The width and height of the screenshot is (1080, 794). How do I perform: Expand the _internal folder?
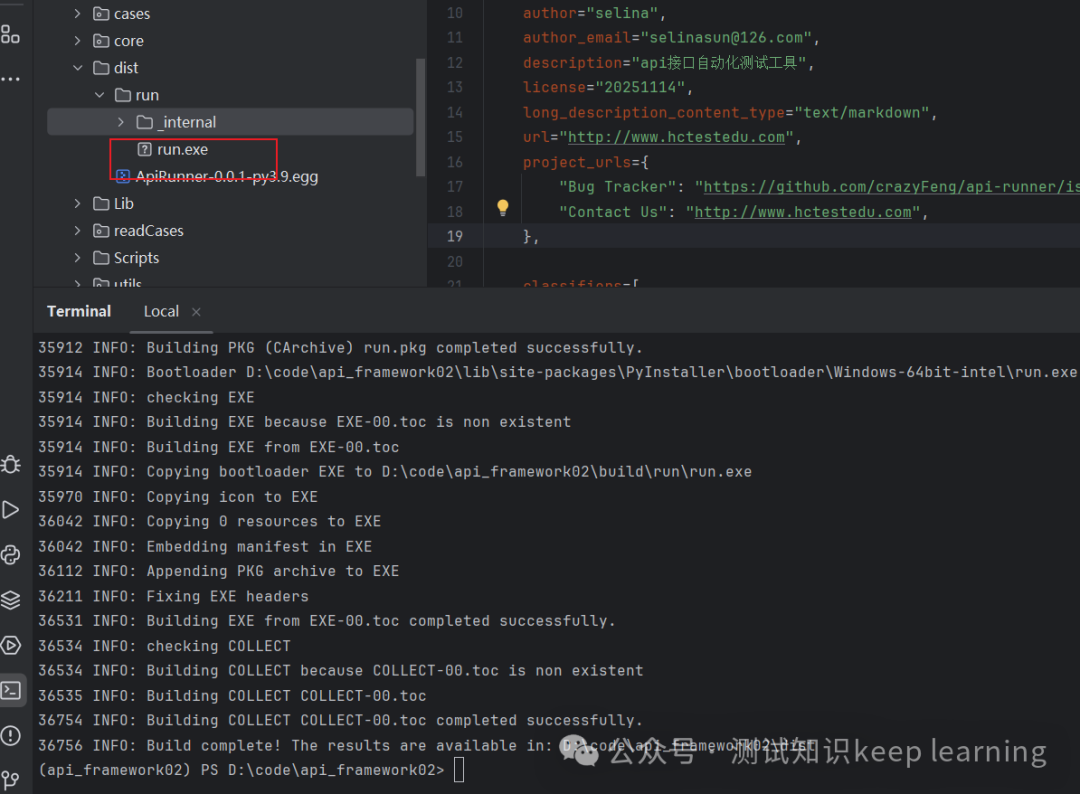pos(121,122)
